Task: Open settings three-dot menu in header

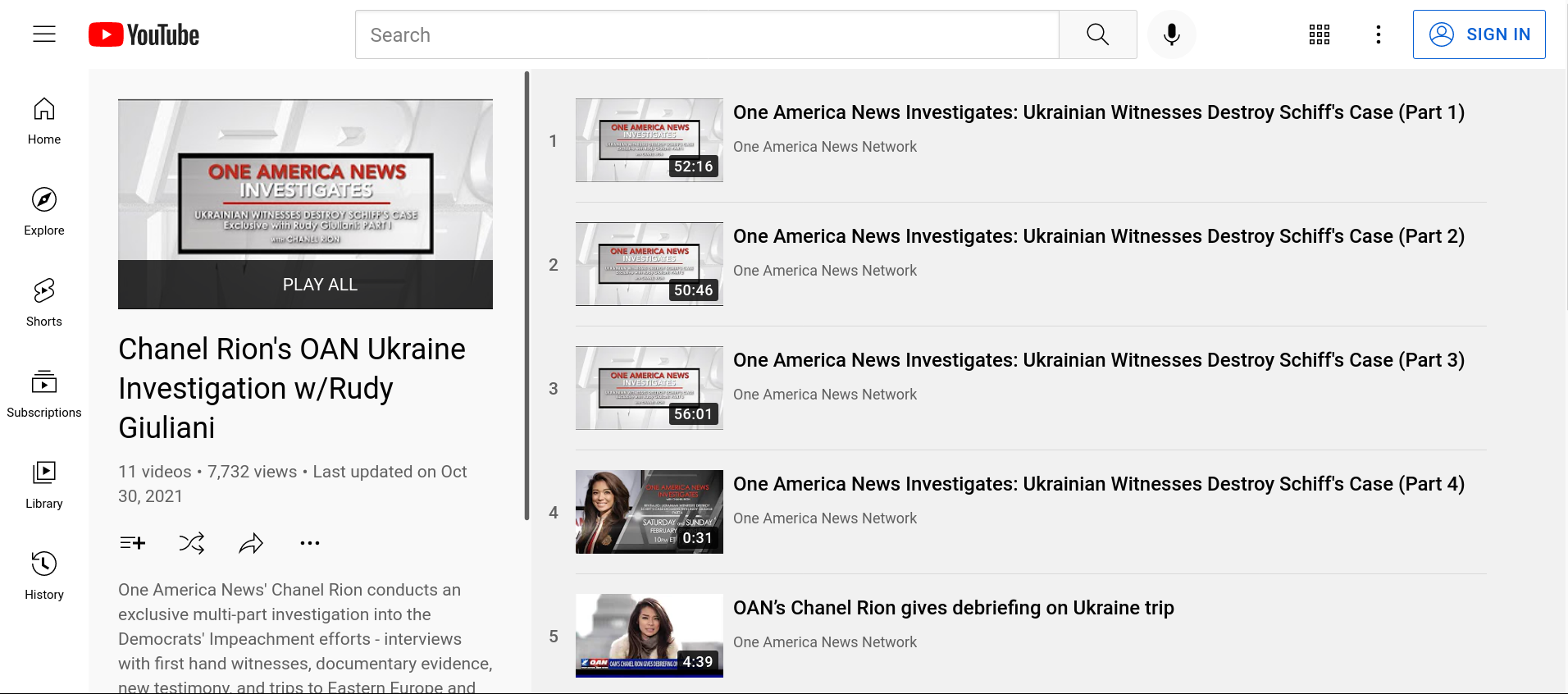Action: (1379, 34)
